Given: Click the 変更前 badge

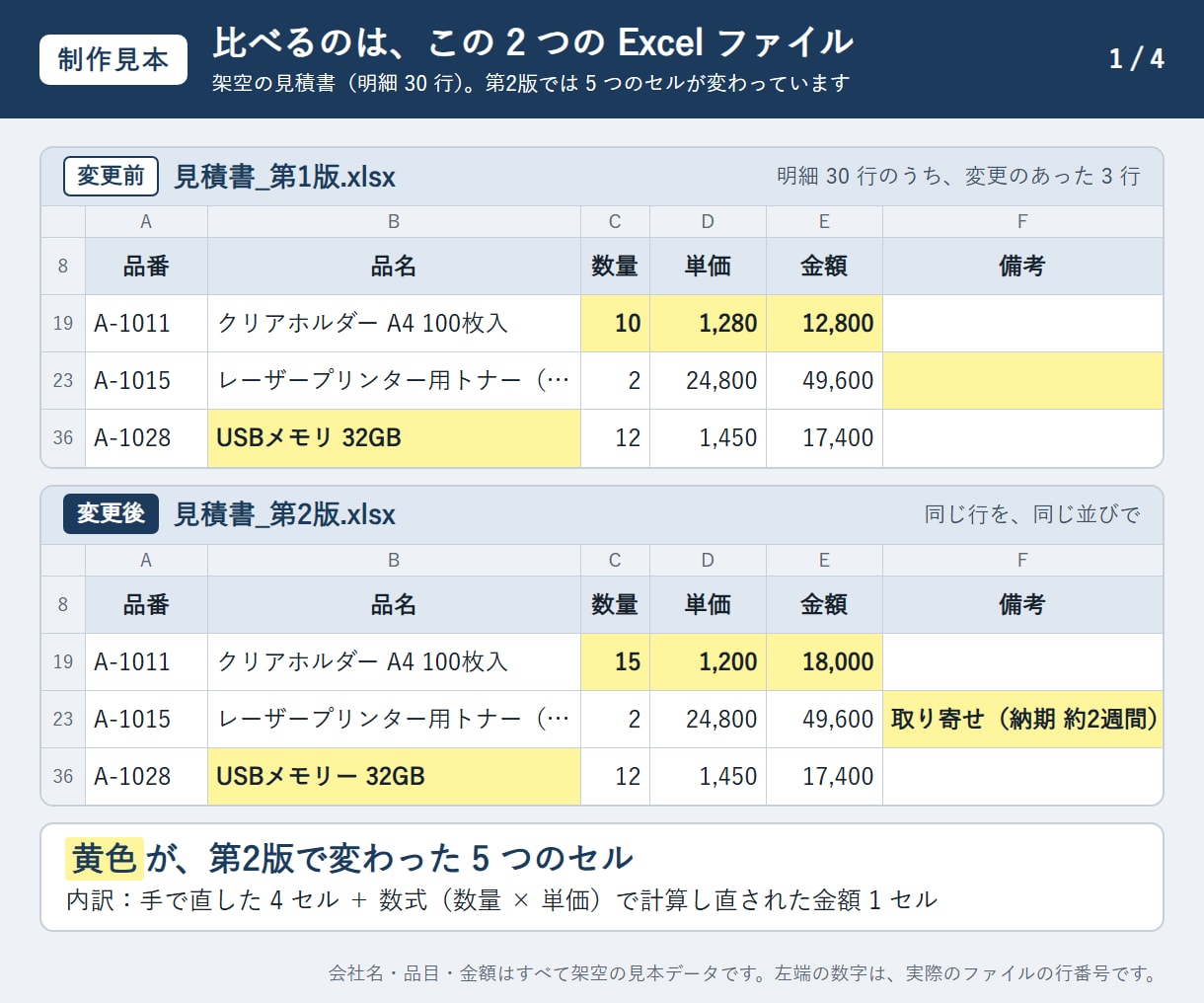Looking at the screenshot, I should click(111, 176).
